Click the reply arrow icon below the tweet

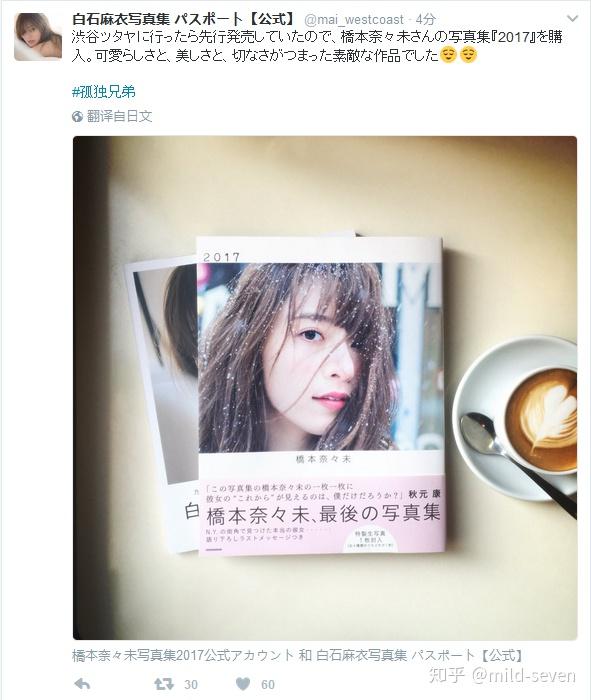point(82,684)
